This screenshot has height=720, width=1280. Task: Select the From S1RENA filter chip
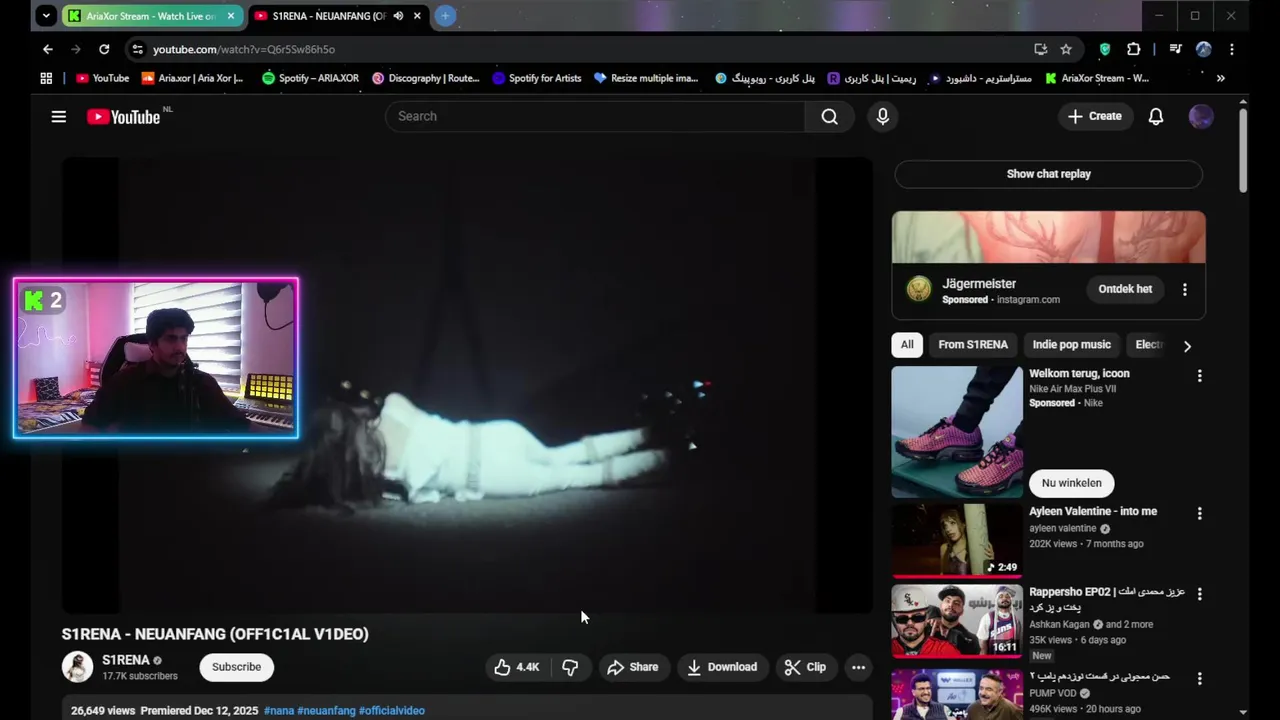coord(973,345)
